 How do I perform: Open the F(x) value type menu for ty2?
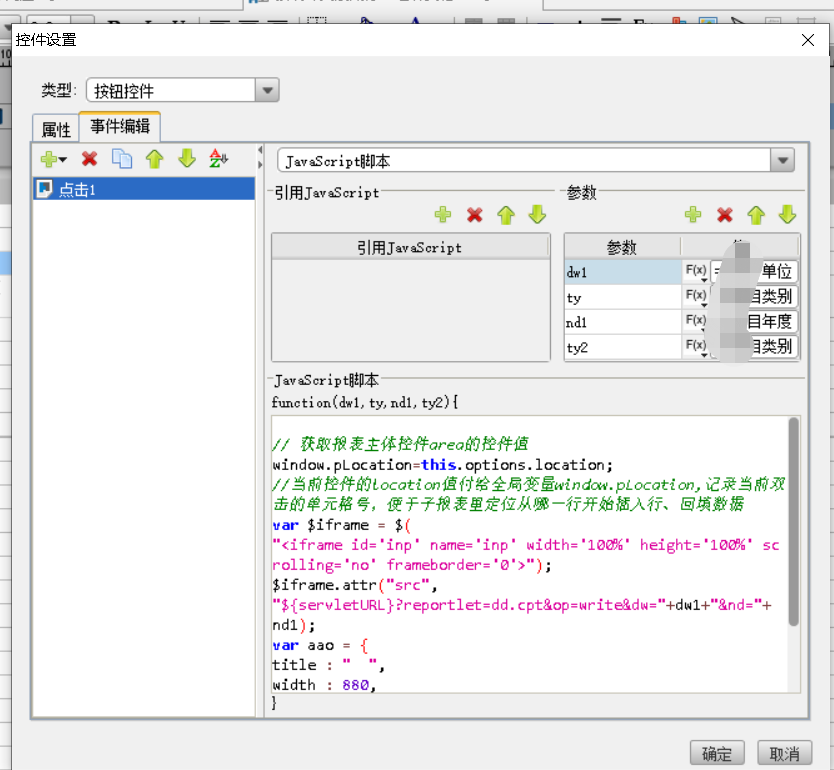click(696, 346)
